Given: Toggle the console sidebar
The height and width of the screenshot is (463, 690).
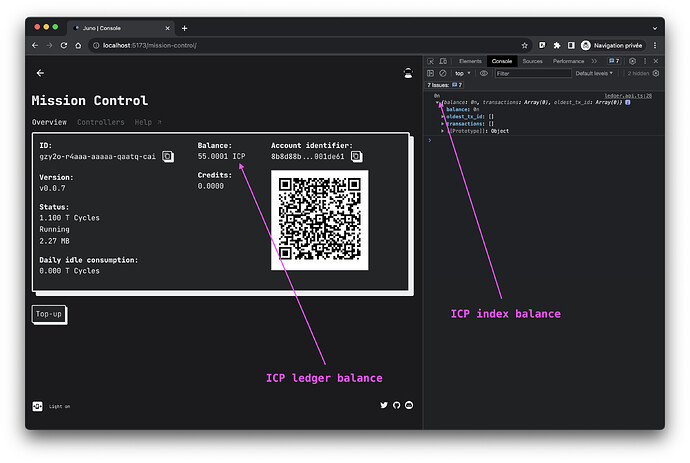Looking at the screenshot, I should tap(430, 73).
